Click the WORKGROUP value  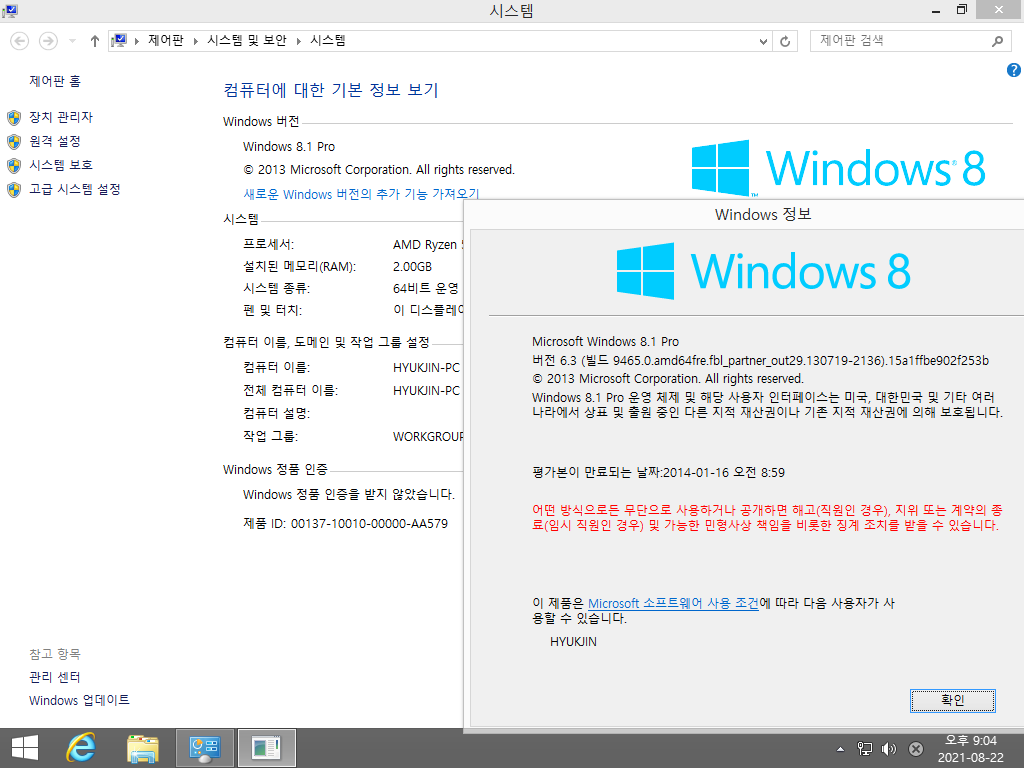[x=428, y=436]
